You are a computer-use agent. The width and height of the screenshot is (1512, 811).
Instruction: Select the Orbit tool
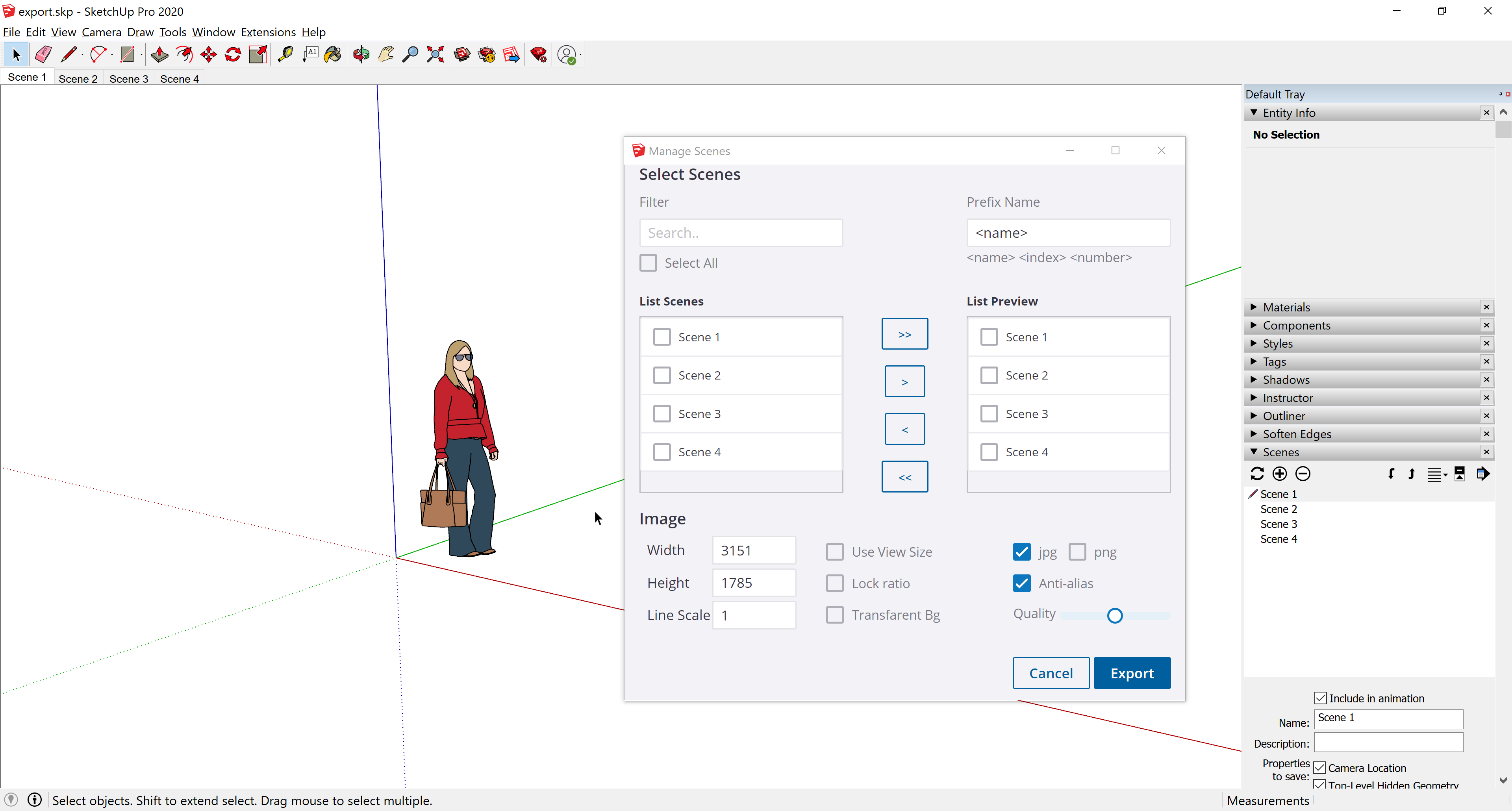tap(361, 55)
